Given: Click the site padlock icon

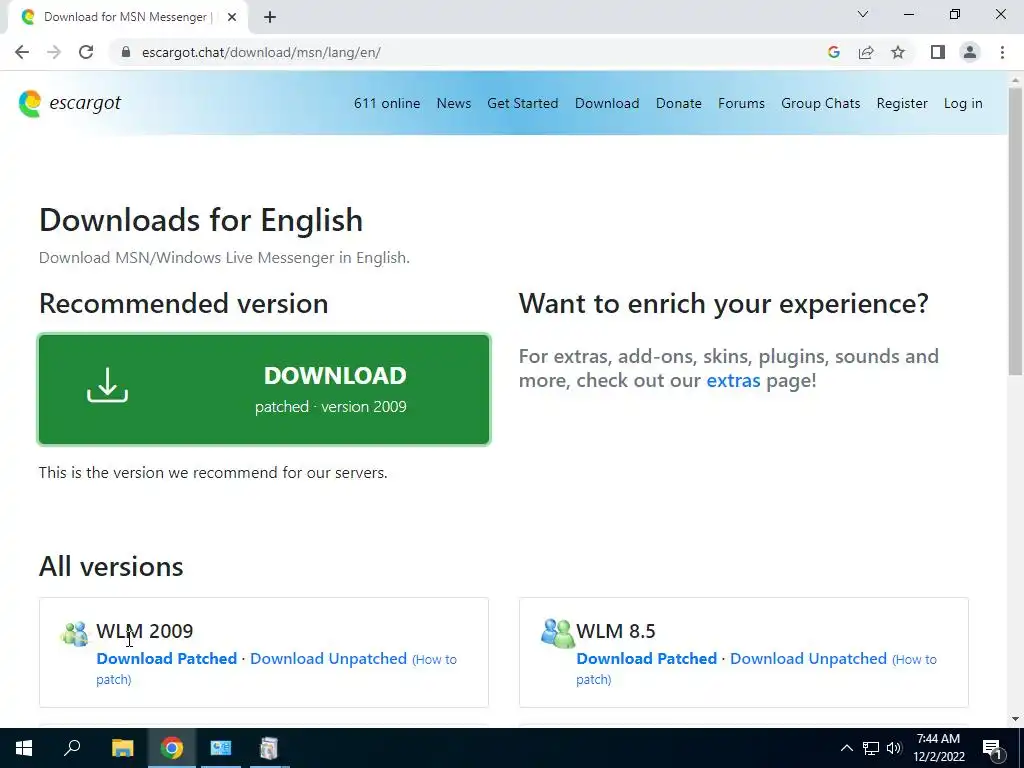Looking at the screenshot, I should point(126,52).
